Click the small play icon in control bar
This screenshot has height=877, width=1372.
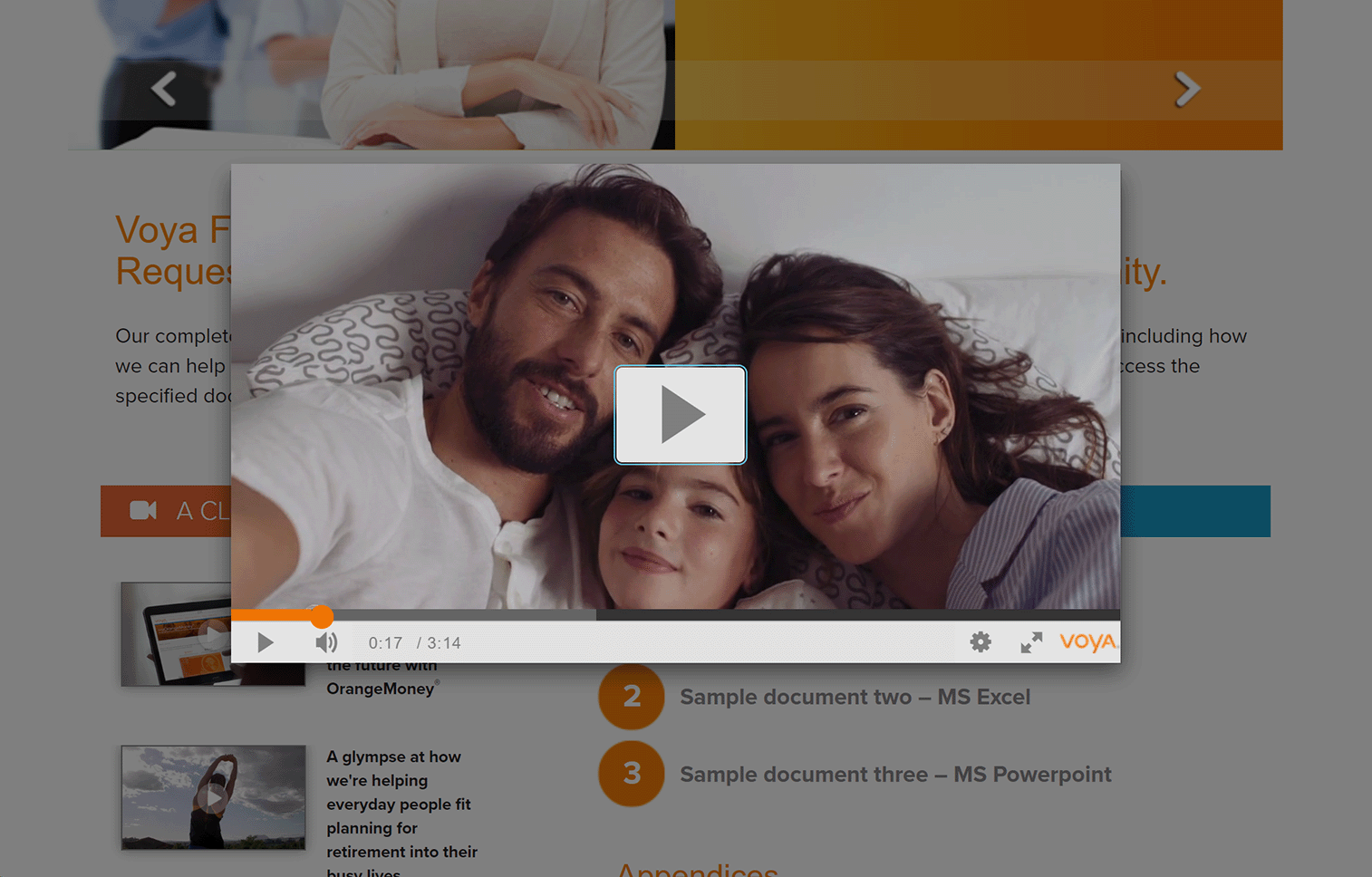[x=265, y=642]
